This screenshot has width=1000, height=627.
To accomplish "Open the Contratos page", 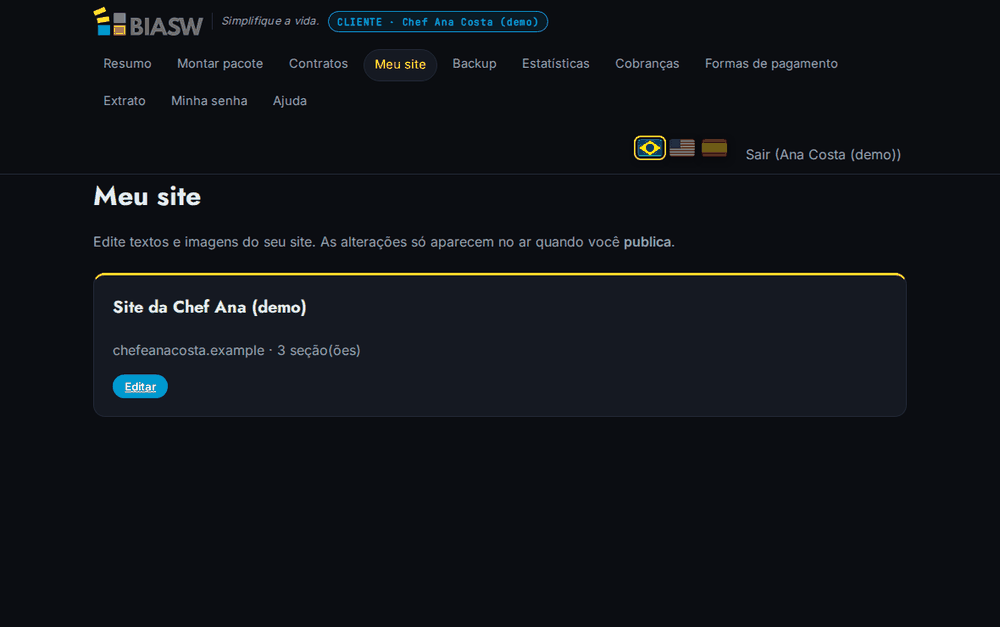I will [318, 64].
